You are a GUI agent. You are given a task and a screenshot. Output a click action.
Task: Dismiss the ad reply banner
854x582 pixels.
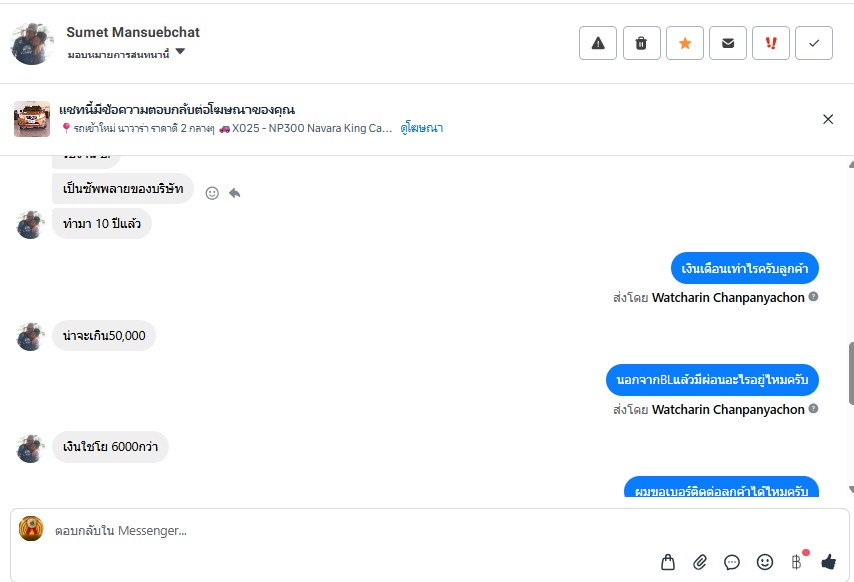pos(828,119)
